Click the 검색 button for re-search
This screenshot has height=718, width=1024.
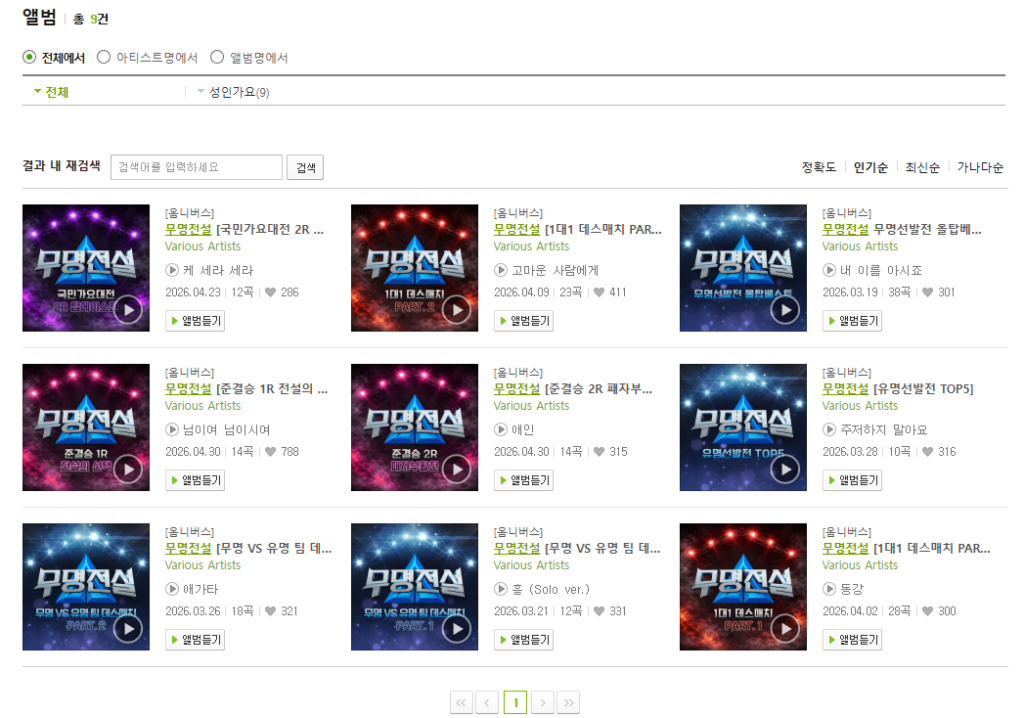tap(305, 167)
